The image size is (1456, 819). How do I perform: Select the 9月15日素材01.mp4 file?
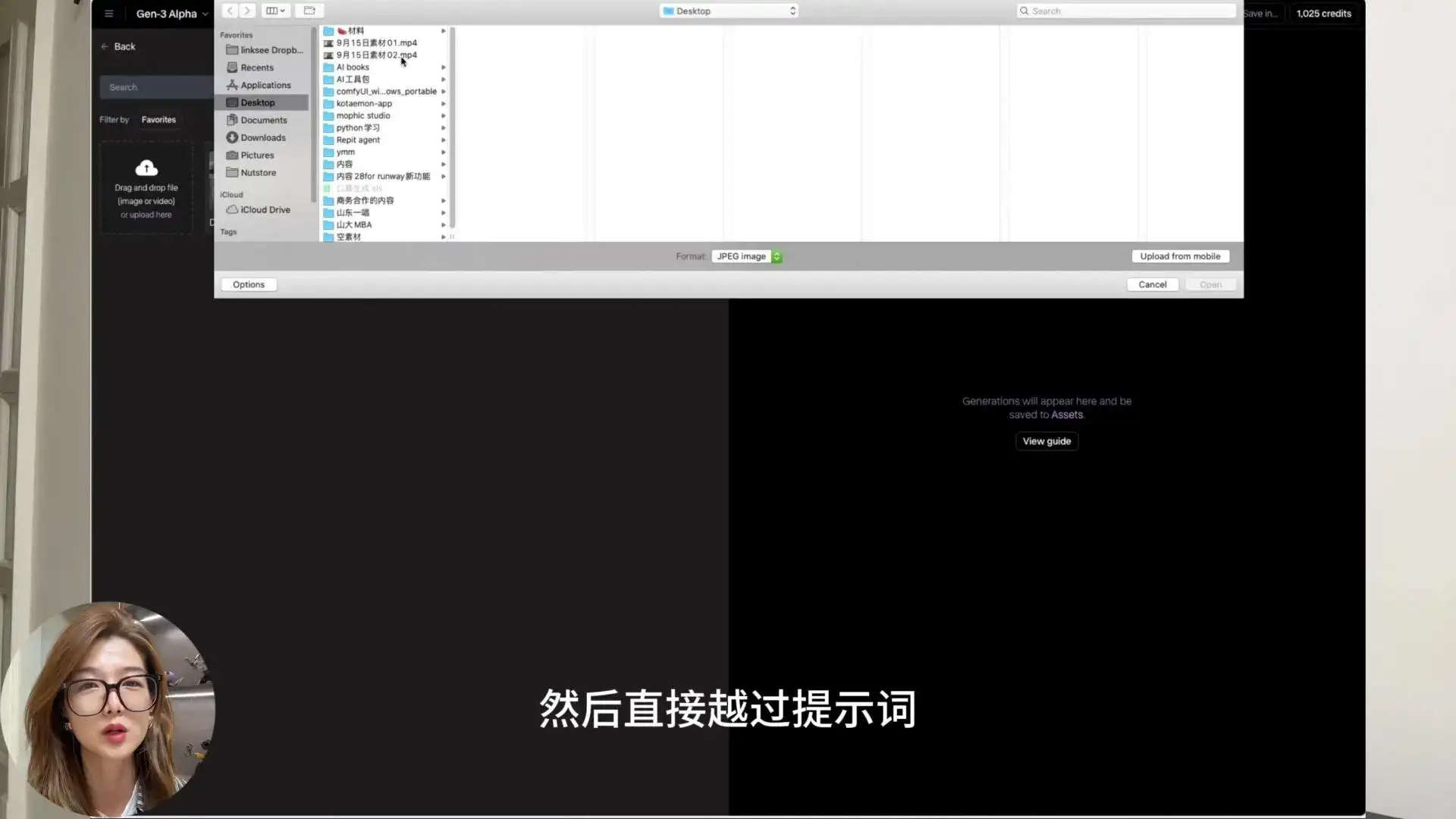[377, 42]
